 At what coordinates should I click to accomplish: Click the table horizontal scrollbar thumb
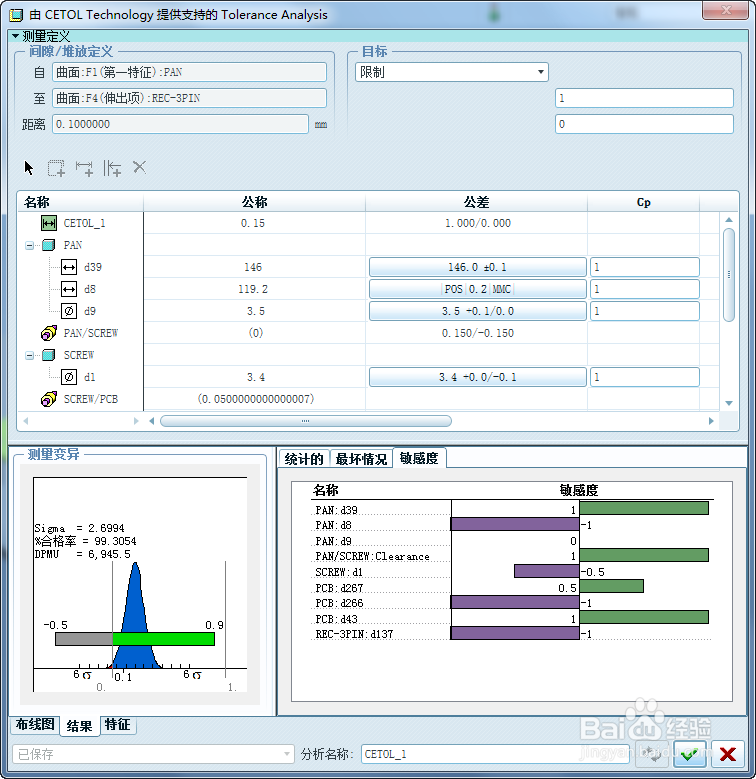[x=305, y=421]
